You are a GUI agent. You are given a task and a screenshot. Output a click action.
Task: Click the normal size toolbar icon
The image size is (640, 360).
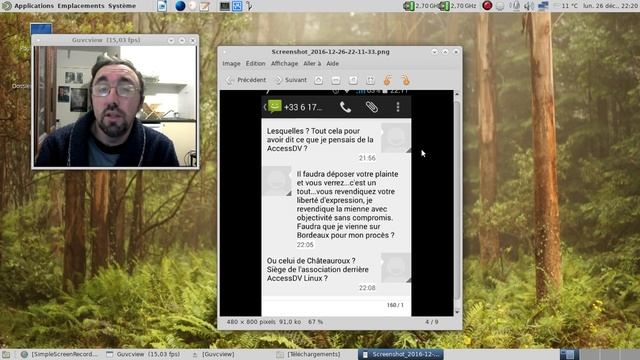pyautogui.click(x=353, y=80)
